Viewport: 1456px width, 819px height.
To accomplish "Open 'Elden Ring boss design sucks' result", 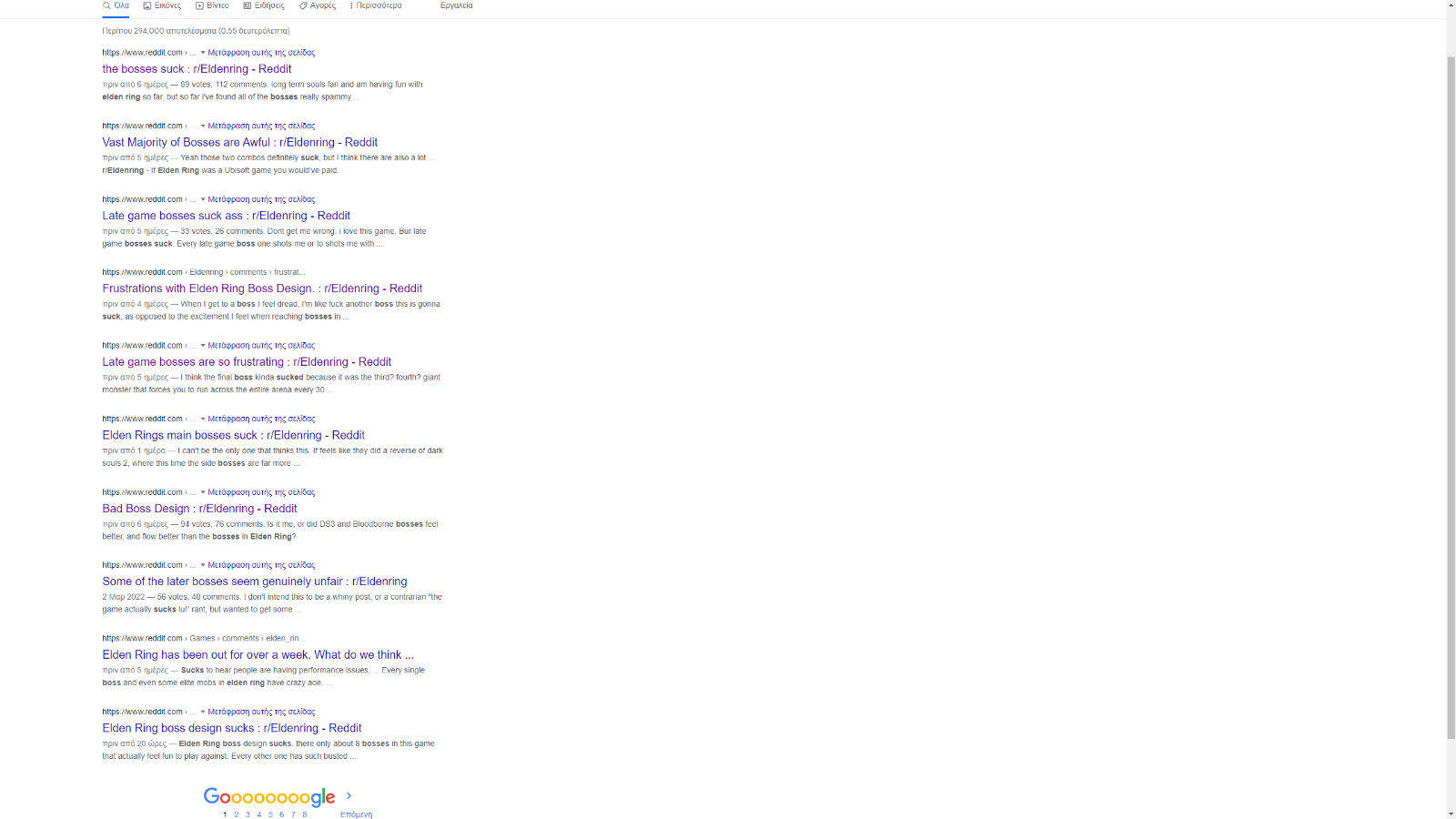I will 231,728.
